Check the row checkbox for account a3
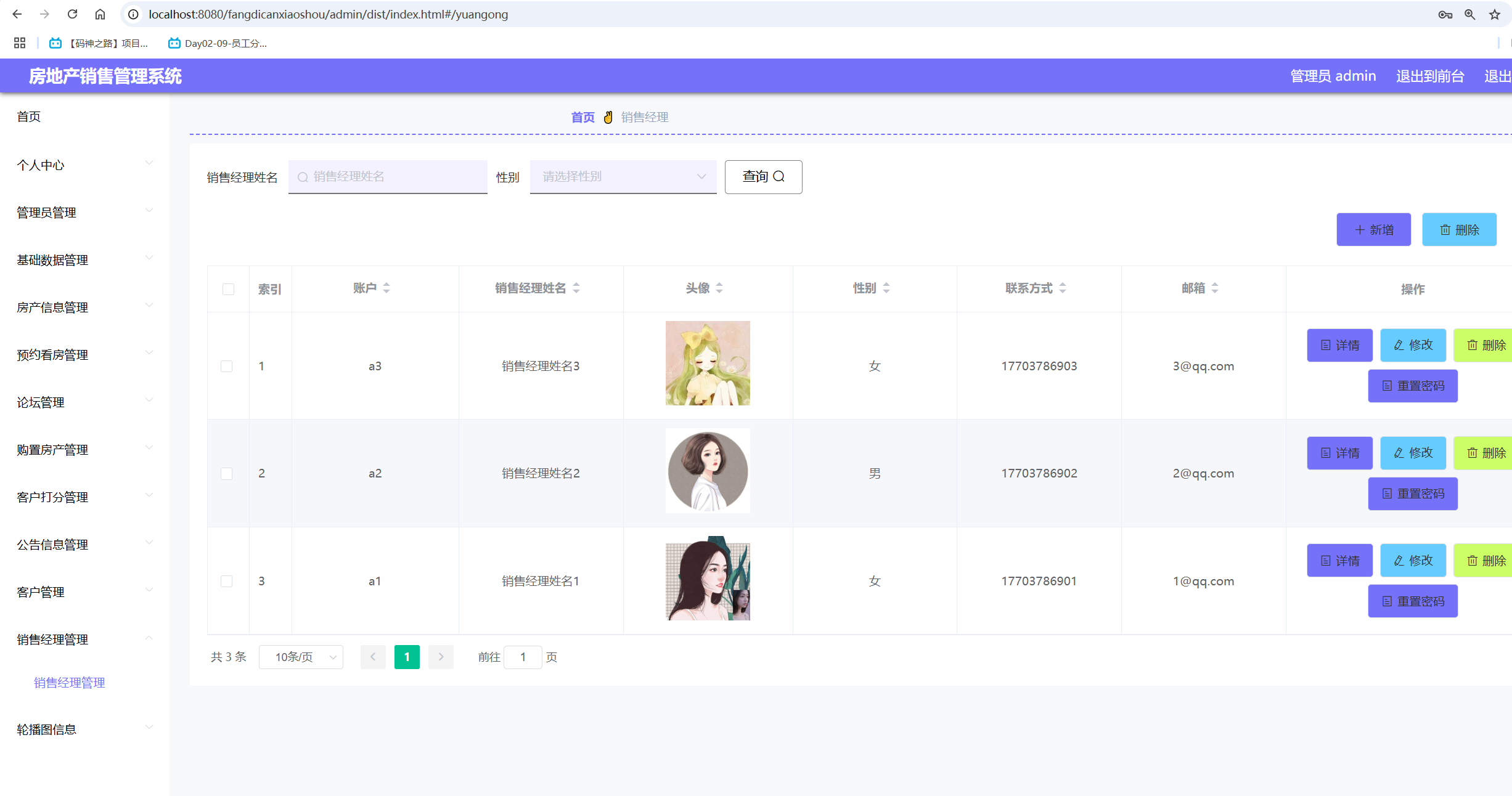 227,365
